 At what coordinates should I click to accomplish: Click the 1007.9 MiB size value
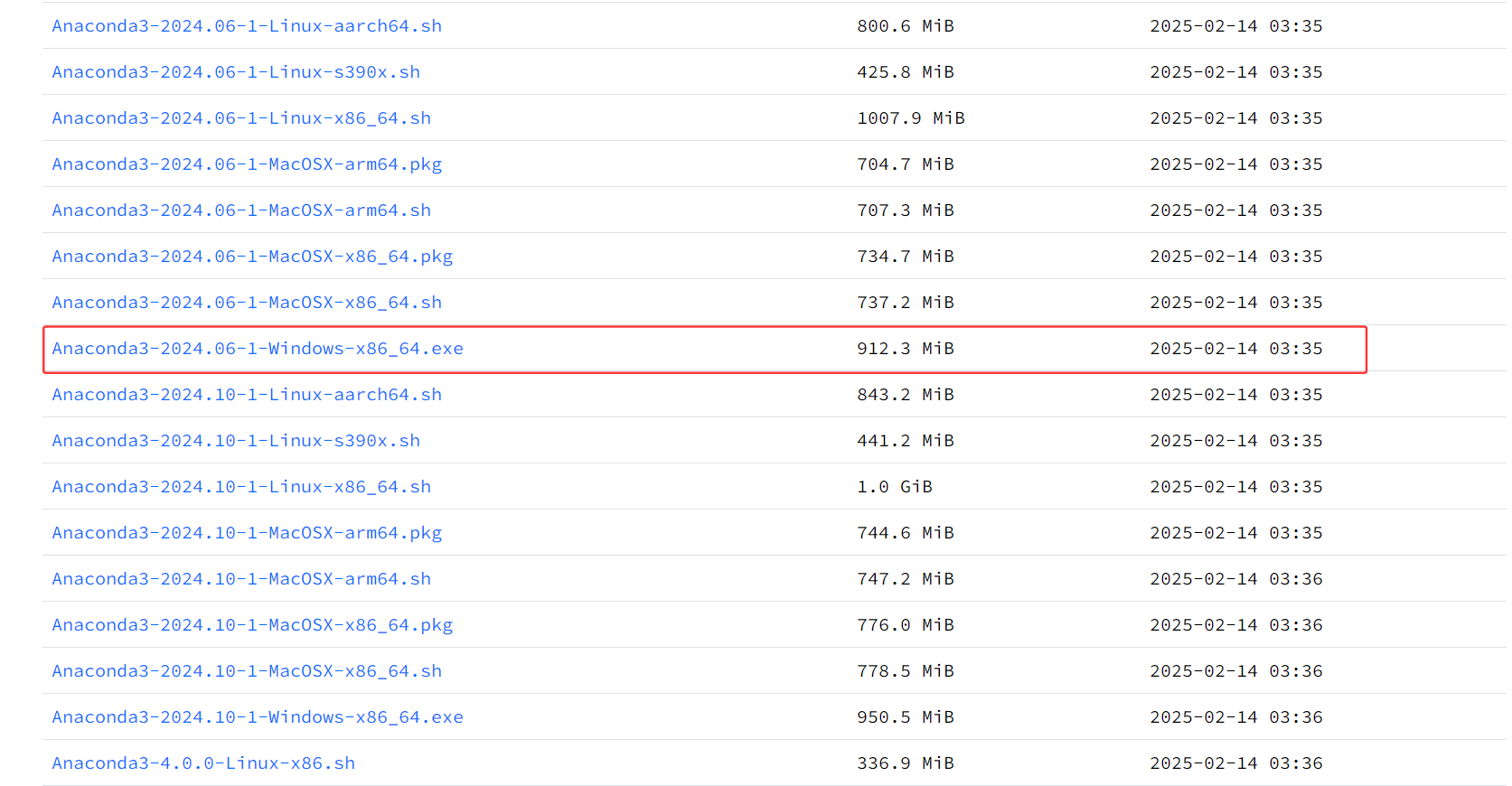911,118
